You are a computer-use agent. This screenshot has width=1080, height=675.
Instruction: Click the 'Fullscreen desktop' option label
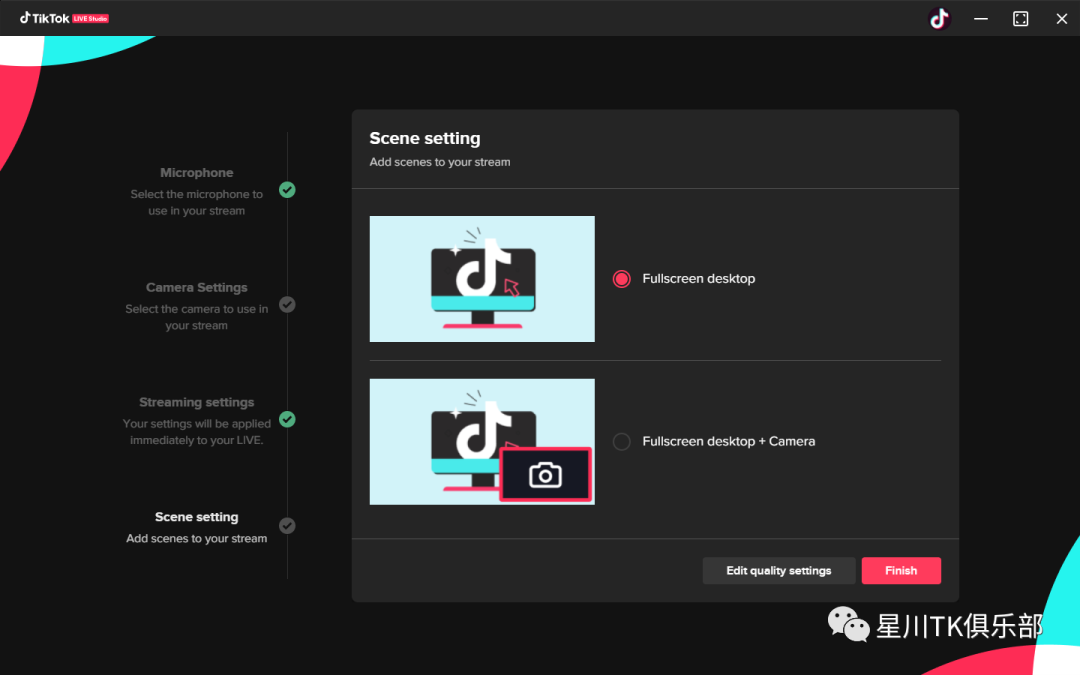698,279
